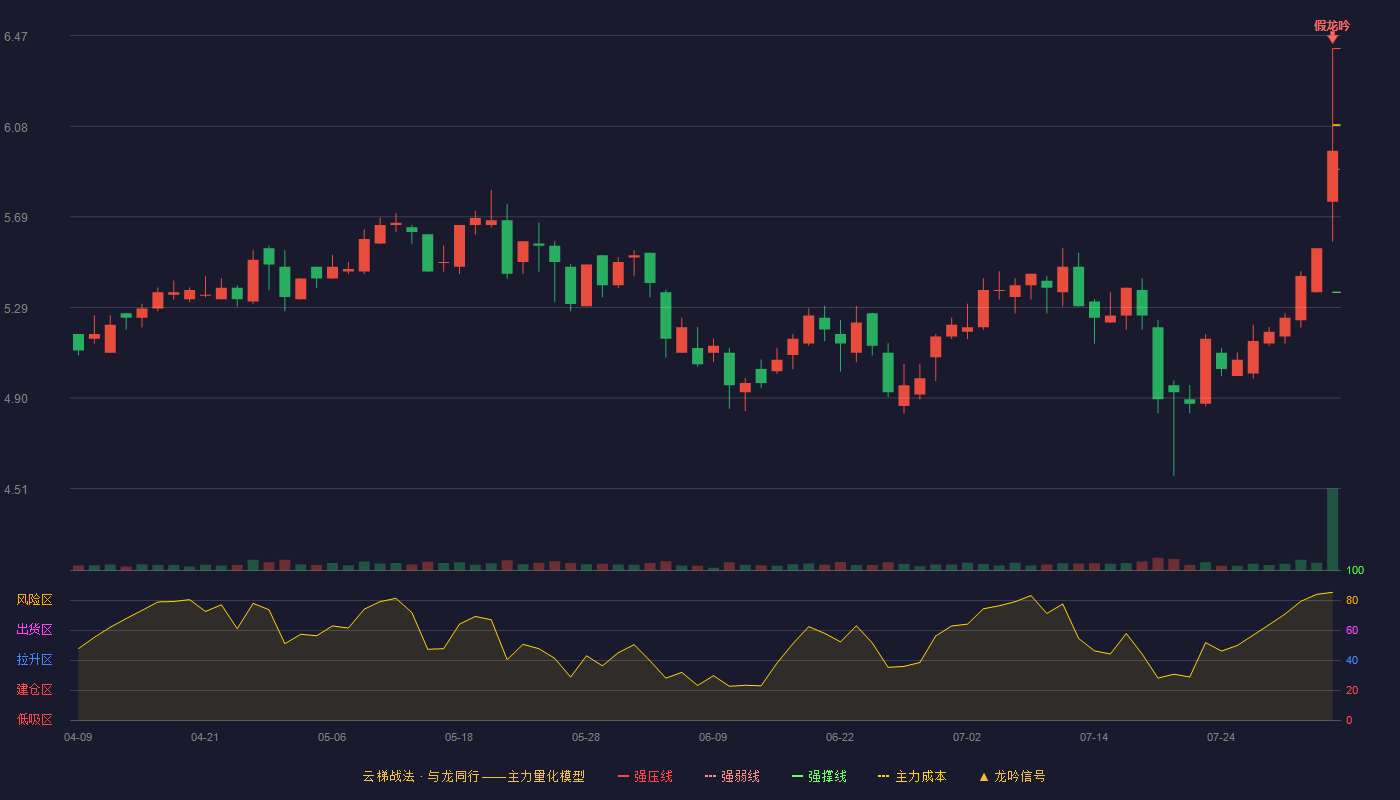Viewport: 1400px width, 800px height.
Task: Click the 4.90 price axis label
Action: 16,399
